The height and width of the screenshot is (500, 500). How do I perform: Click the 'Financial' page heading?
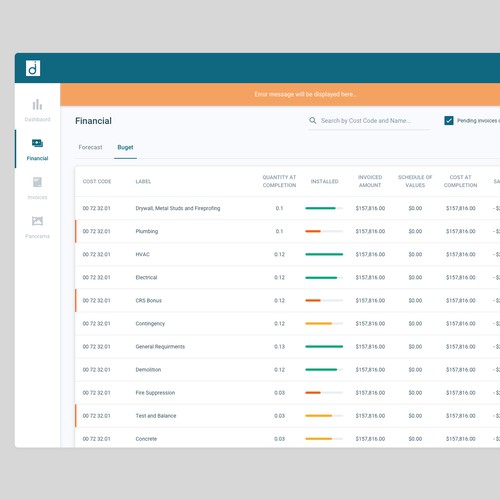coord(93,121)
